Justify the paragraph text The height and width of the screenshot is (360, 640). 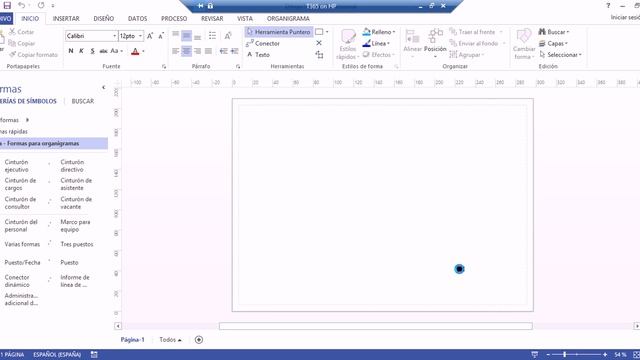click(209, 51)
